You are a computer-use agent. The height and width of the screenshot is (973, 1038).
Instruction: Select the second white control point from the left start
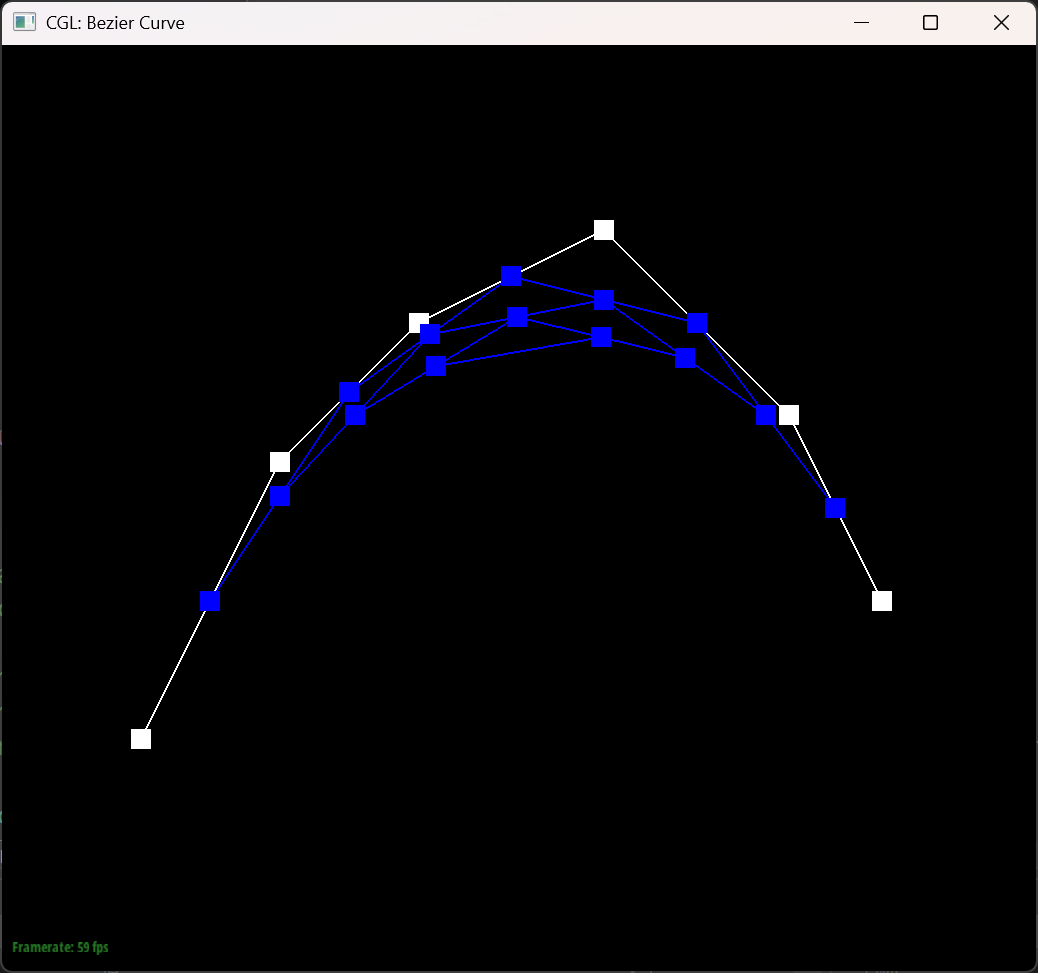(280, 461)
